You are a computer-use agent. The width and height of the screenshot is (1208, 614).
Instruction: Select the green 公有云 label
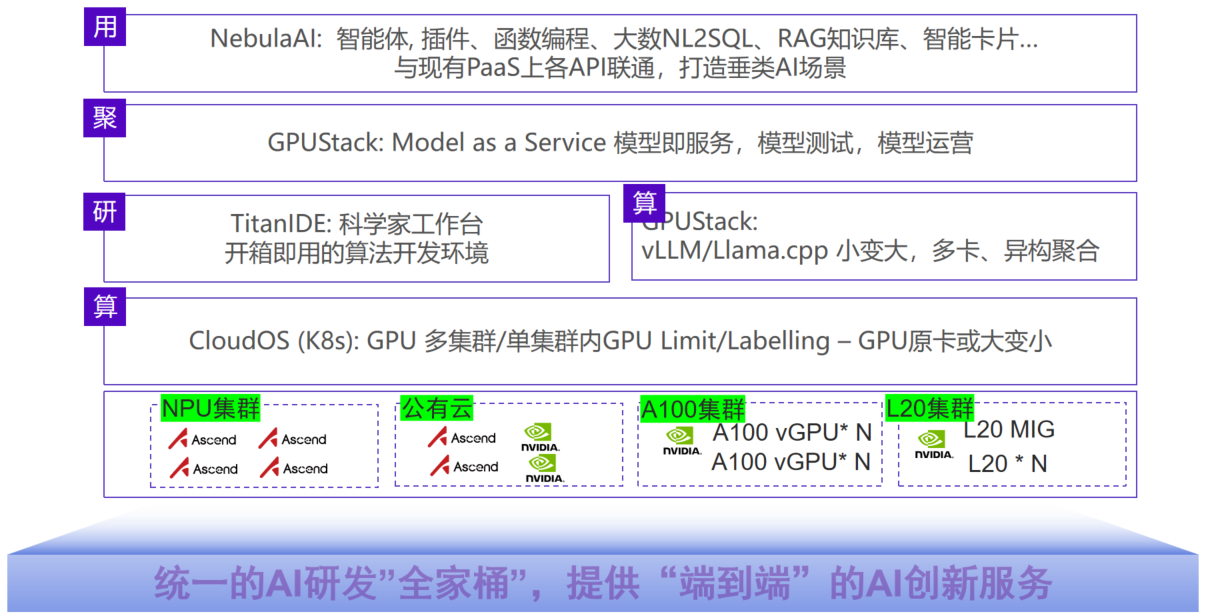[437, 409]
